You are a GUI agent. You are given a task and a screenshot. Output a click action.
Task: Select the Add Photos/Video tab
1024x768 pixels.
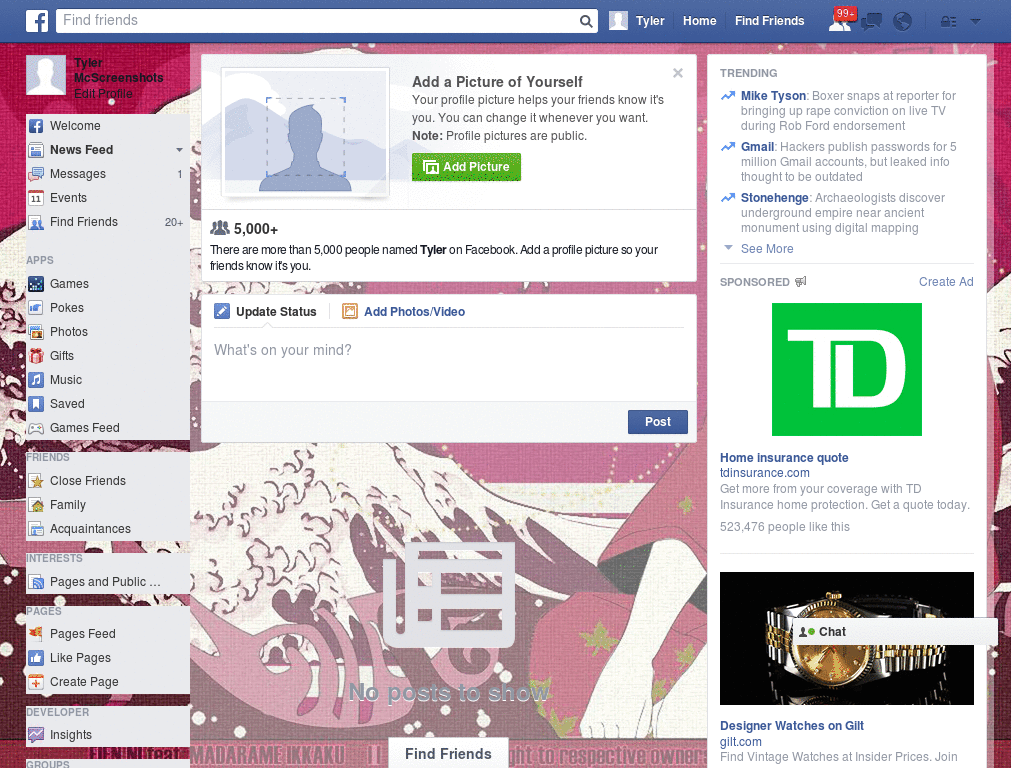coord(404,312)
